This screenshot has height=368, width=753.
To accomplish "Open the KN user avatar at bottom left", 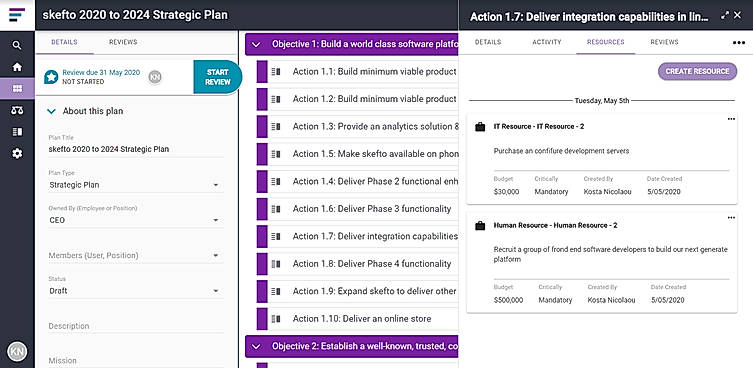I will (17, 352).
